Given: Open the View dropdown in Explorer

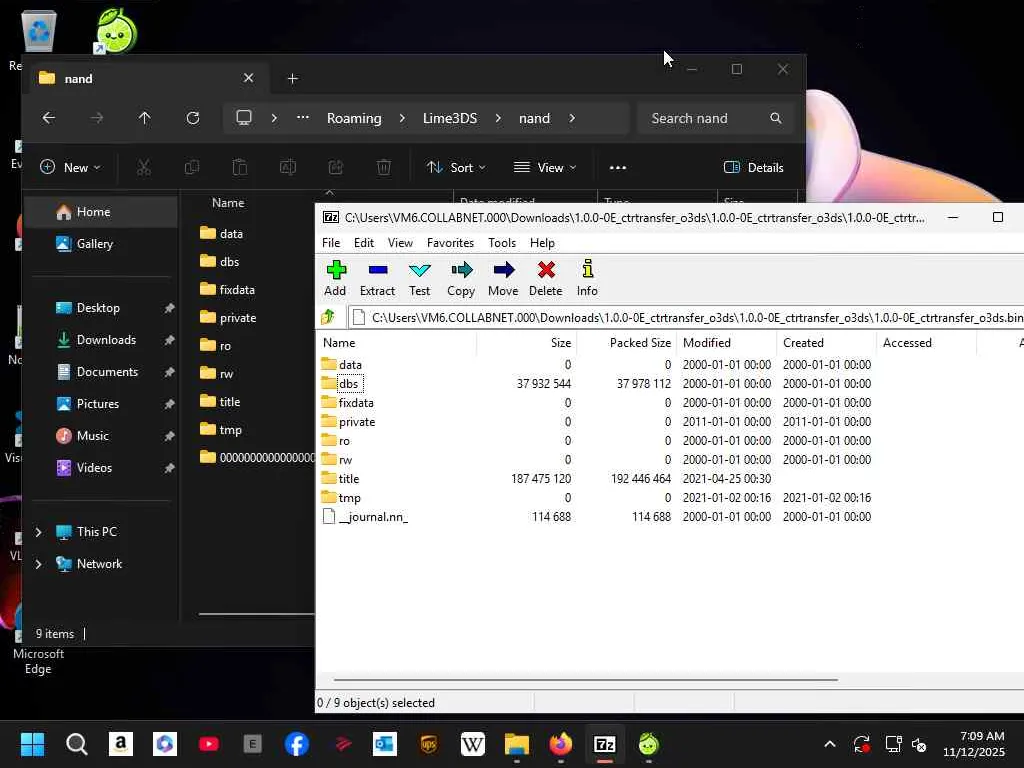Looking at the screenshot, I should click(x=545, y=167).
